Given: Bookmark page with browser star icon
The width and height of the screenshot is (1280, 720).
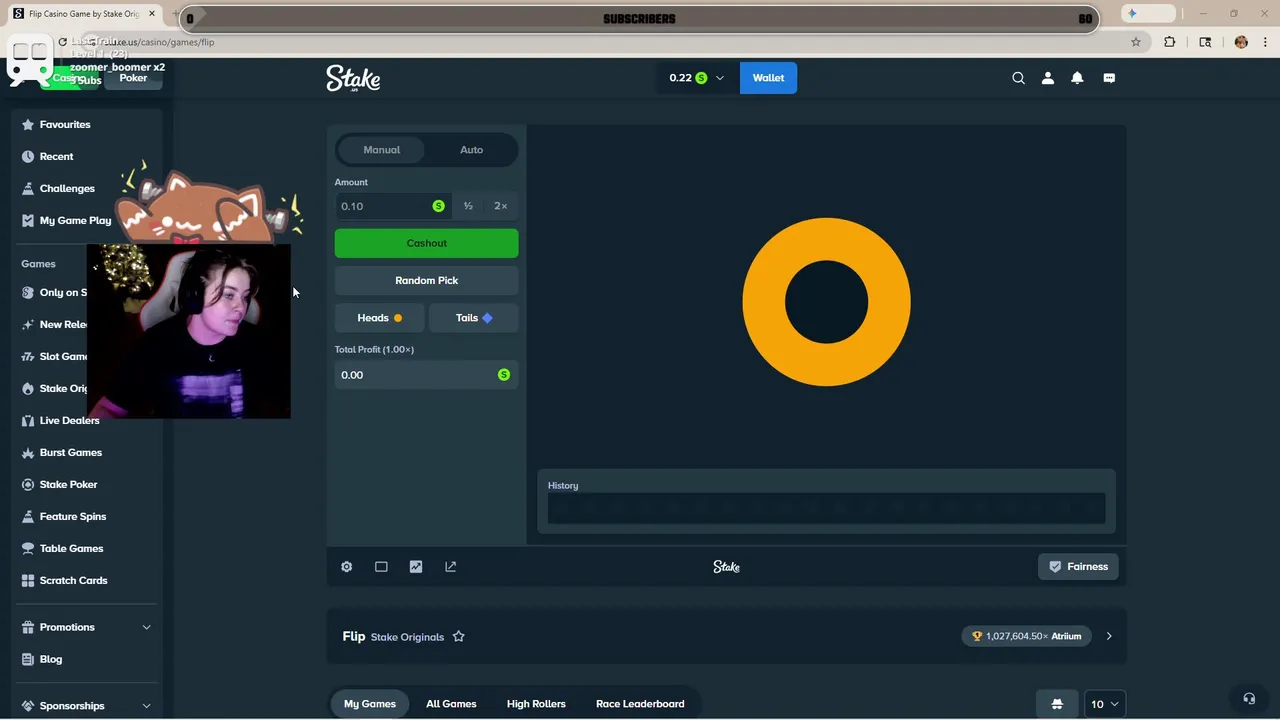Looking at the screenshot, I should (x=1136, y=42).
